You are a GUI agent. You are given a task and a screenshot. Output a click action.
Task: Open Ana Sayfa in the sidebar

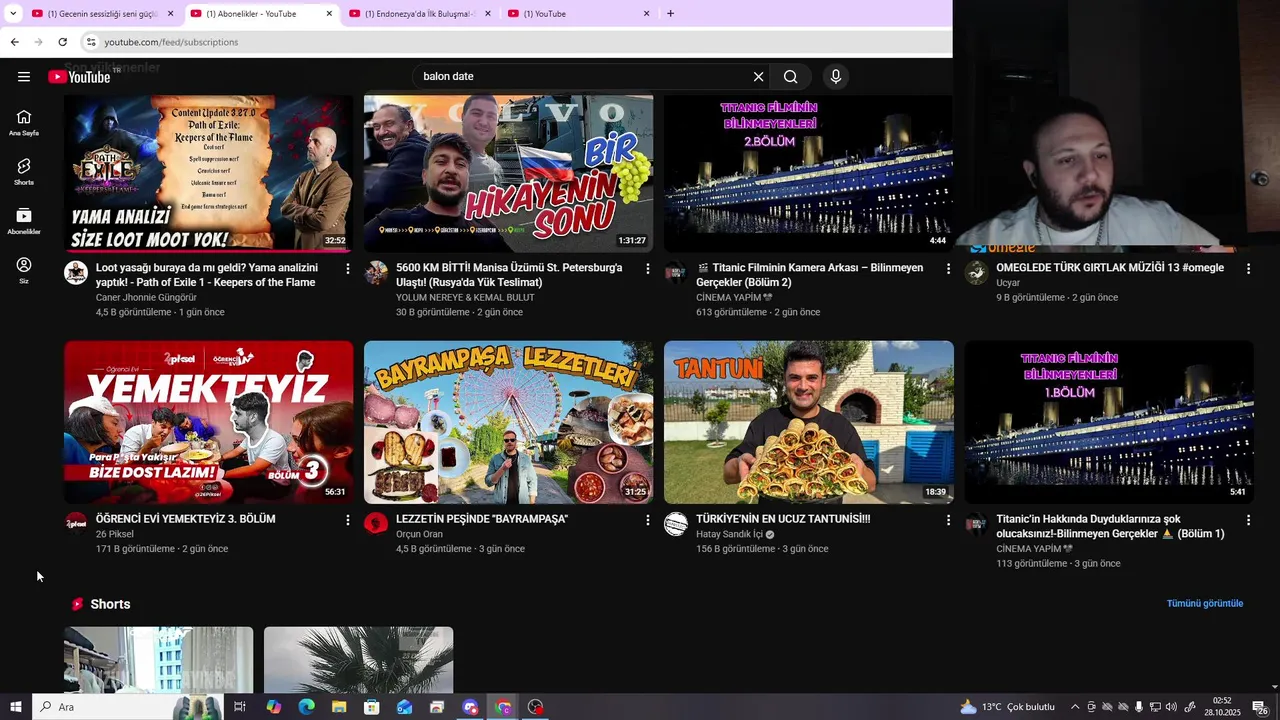tap(24, 123)
